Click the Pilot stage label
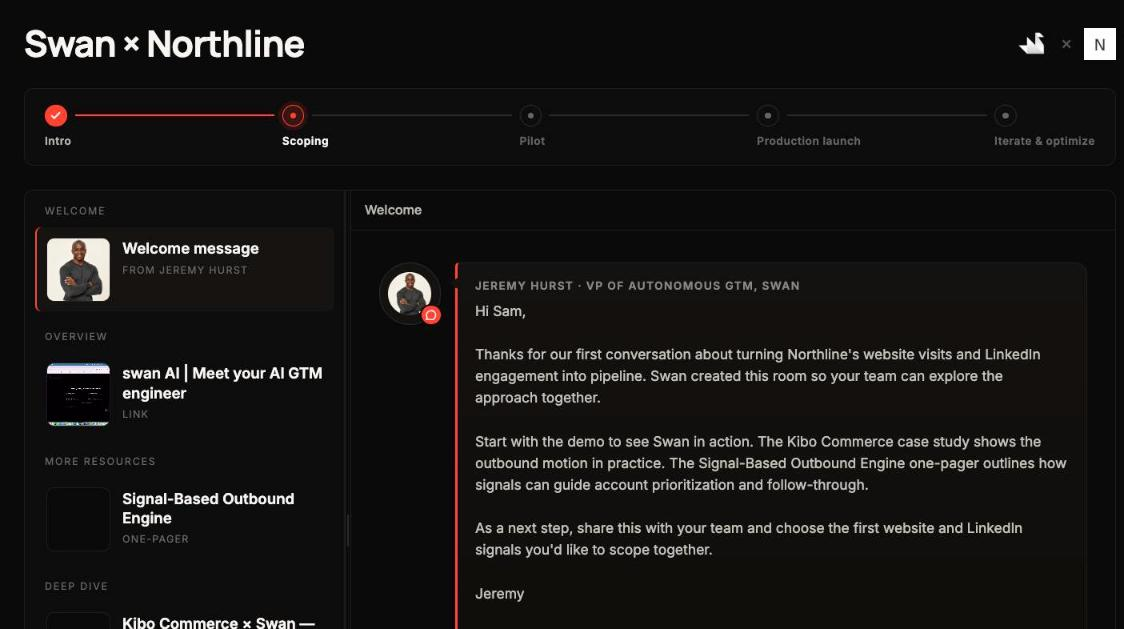 point(532,141)
